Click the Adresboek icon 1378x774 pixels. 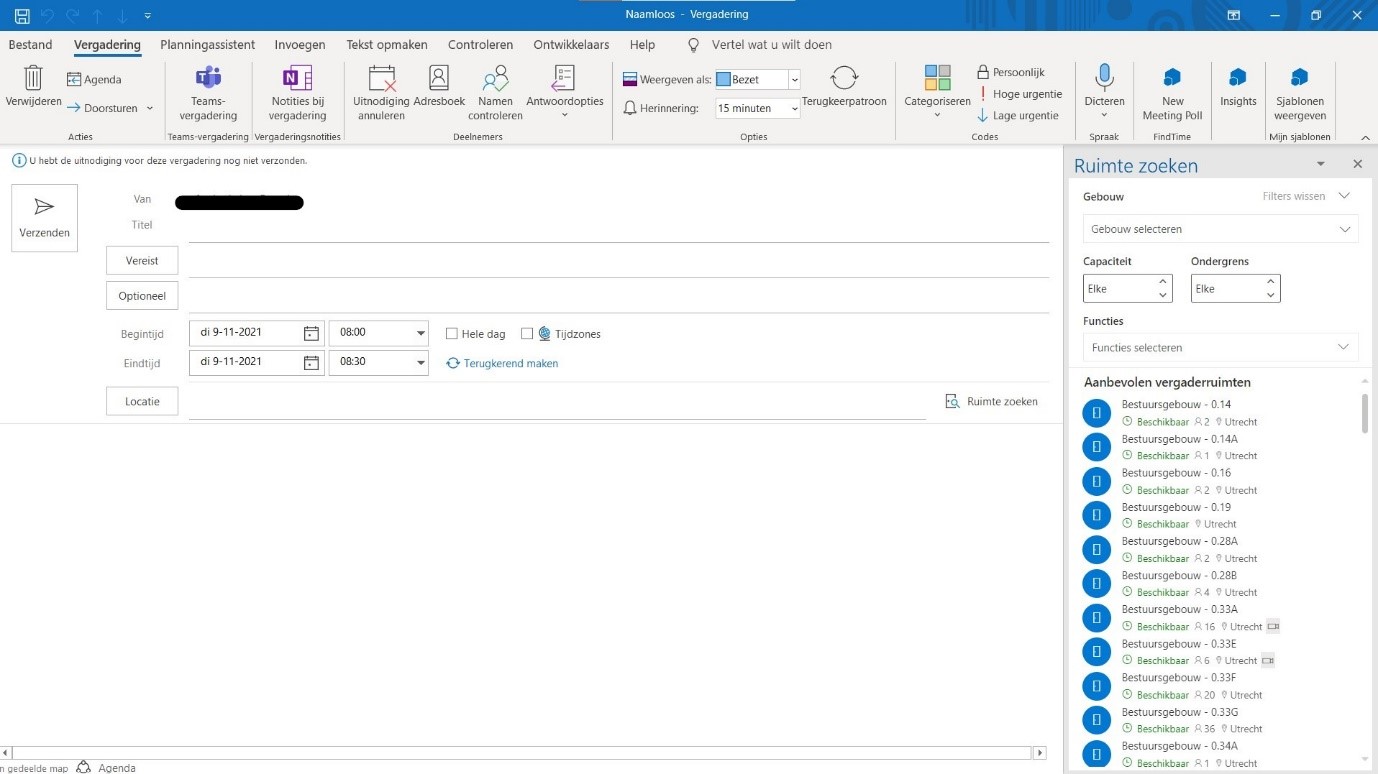click(439, 80)
